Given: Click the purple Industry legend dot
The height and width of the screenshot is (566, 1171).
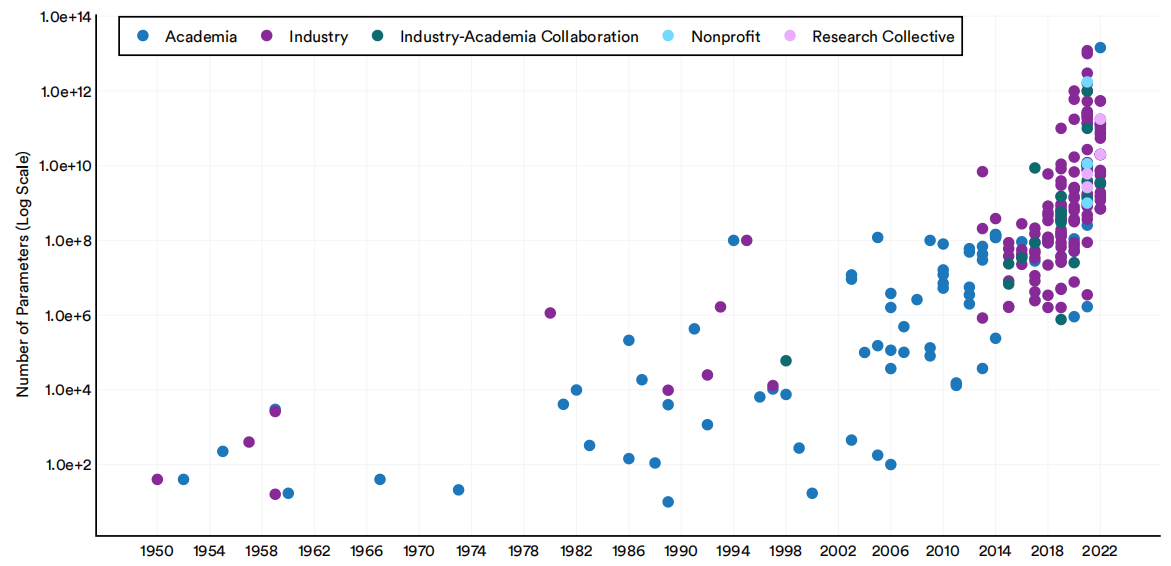Looking at the screenshot, I should pos(267,37).
